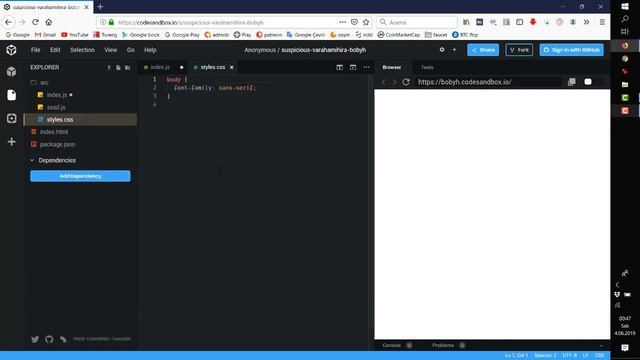This screenshot has width=640, height=360.
Task: Open the Windows Start button
Action: [x=625, y=7]
